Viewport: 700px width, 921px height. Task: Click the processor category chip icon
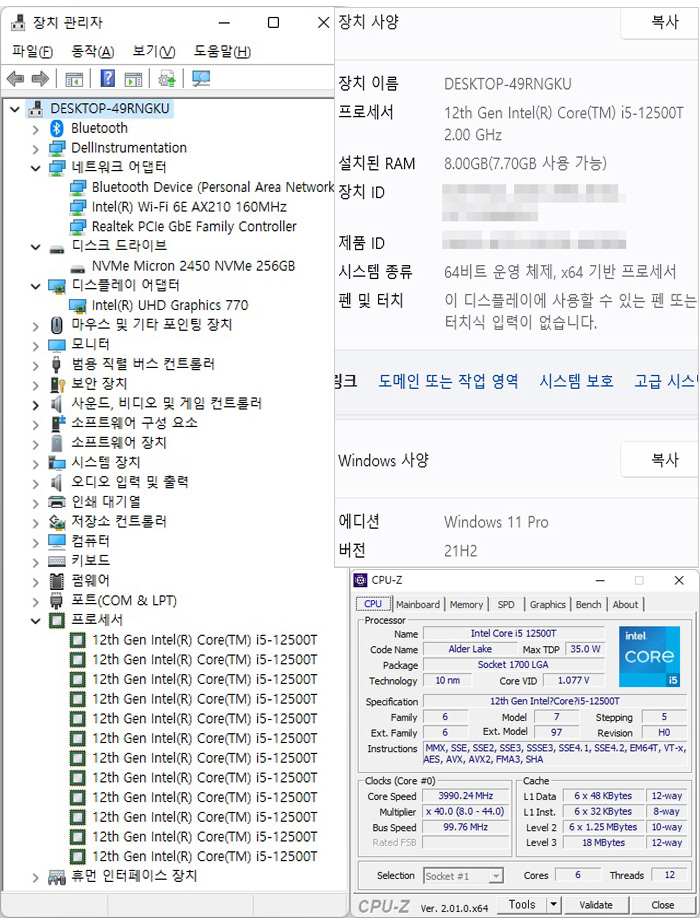pos(57,620)
